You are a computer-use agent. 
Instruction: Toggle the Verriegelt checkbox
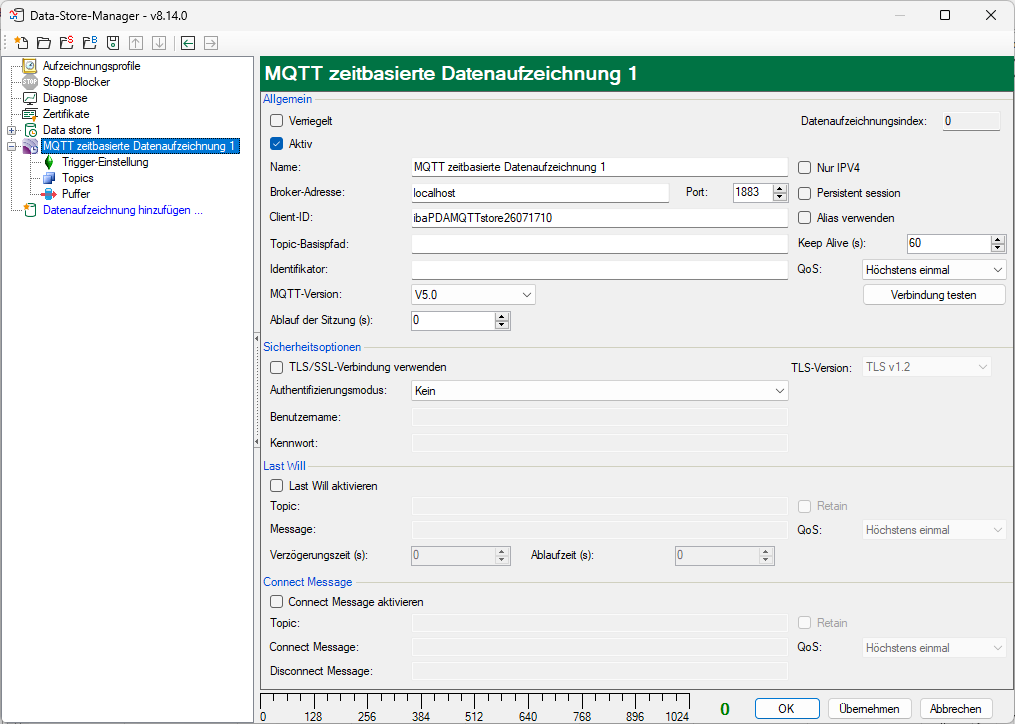tap(276, 120)
